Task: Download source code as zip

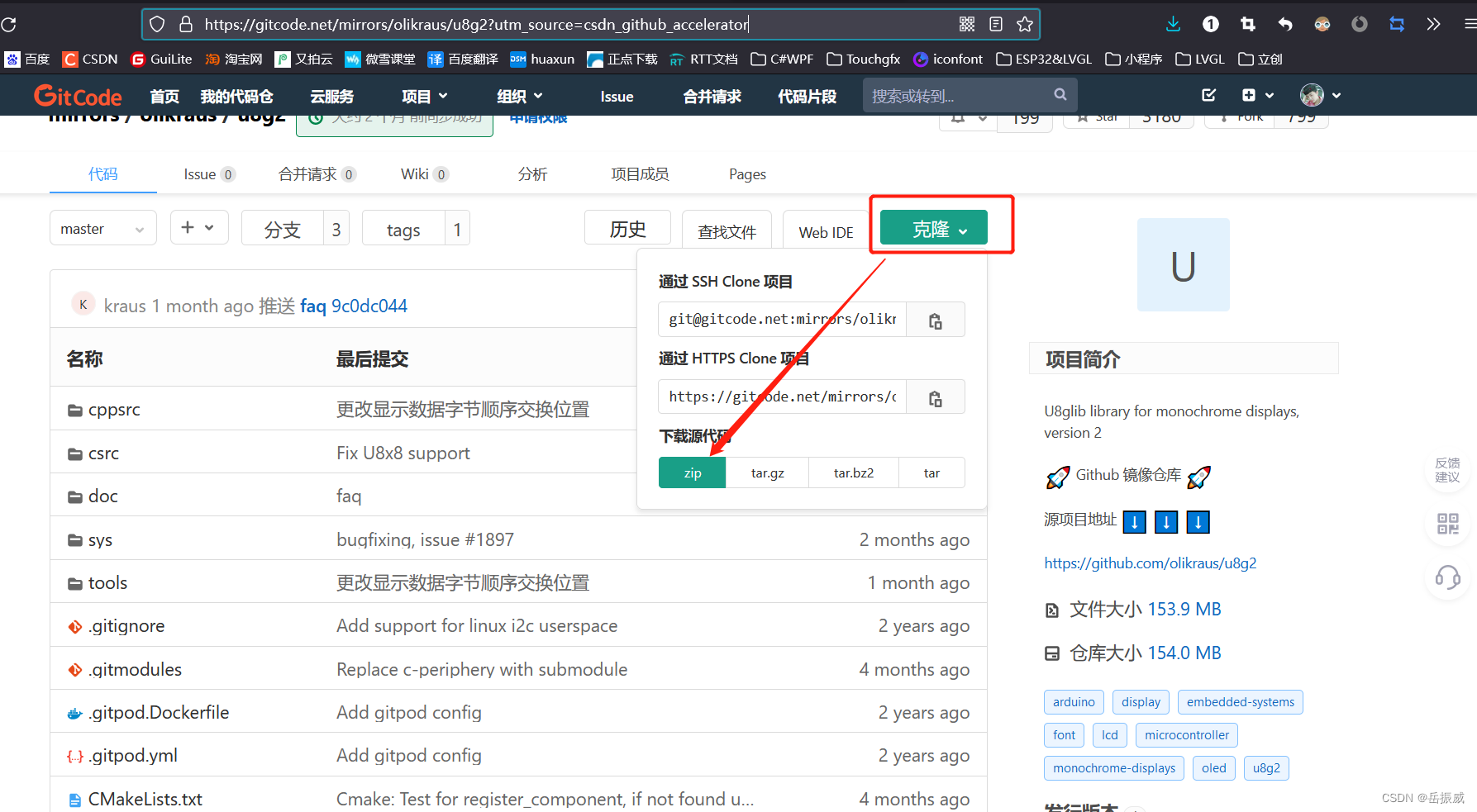Action: [692, 472]
